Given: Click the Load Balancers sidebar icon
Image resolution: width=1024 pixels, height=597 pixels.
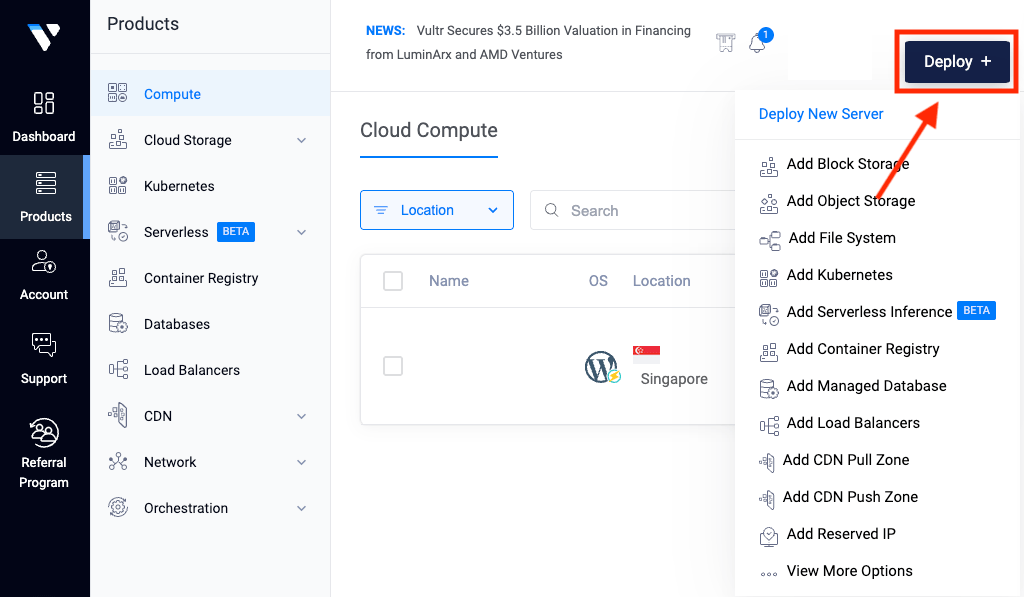Looking at the screenshot, I should [118, 369].
